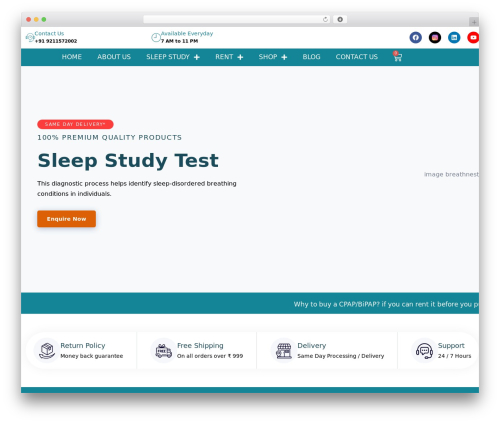Click 100% Premium Quality Products text
The width and height of the screenshot is (500, 423).
[109, 137]
